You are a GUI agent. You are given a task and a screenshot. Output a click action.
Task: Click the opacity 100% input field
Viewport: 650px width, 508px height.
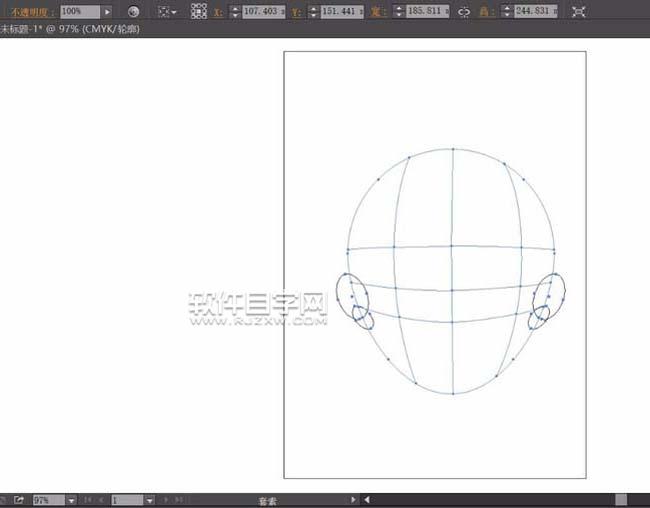tap(78, 11)
